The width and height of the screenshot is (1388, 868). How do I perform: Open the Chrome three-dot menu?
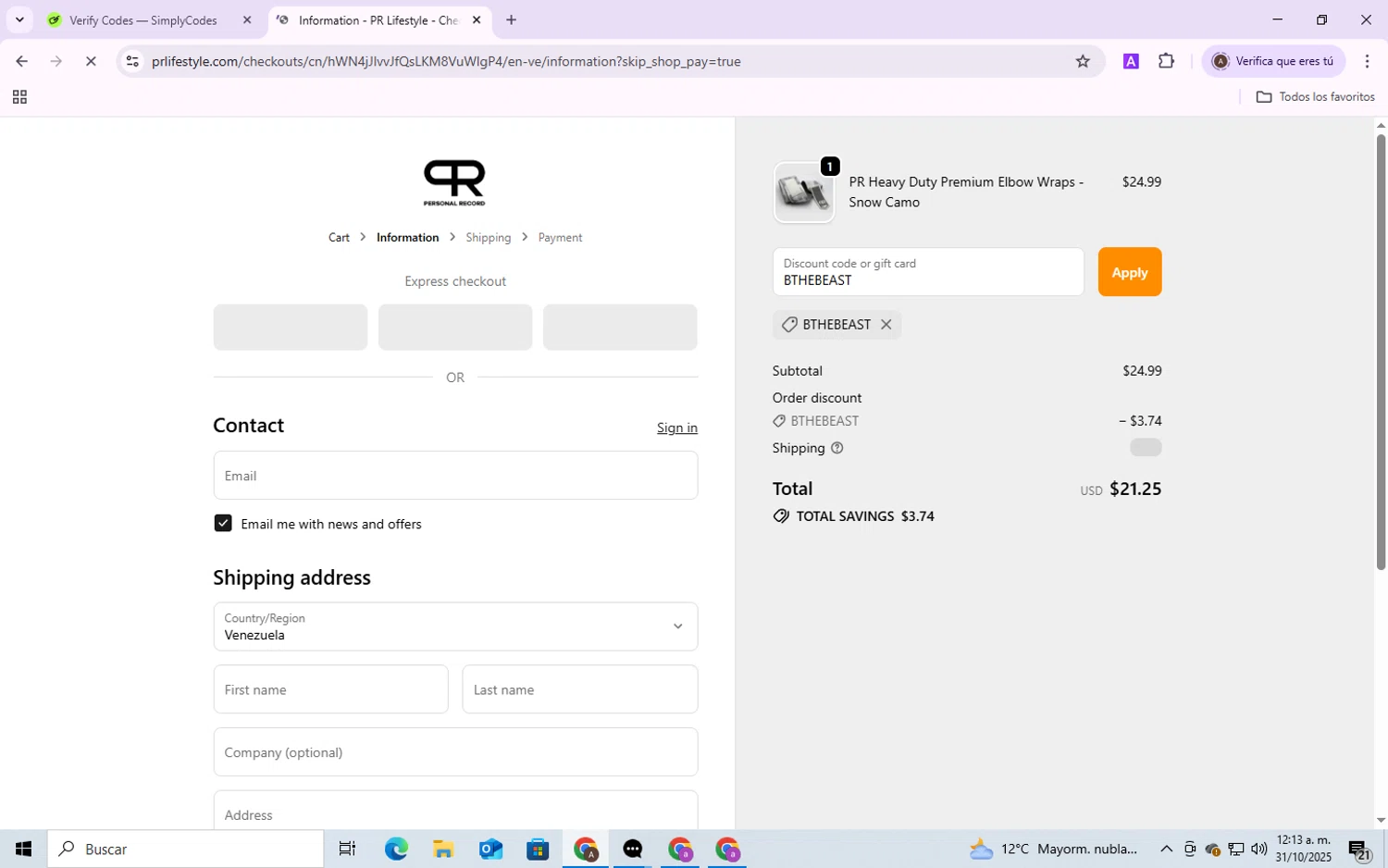1367,61
